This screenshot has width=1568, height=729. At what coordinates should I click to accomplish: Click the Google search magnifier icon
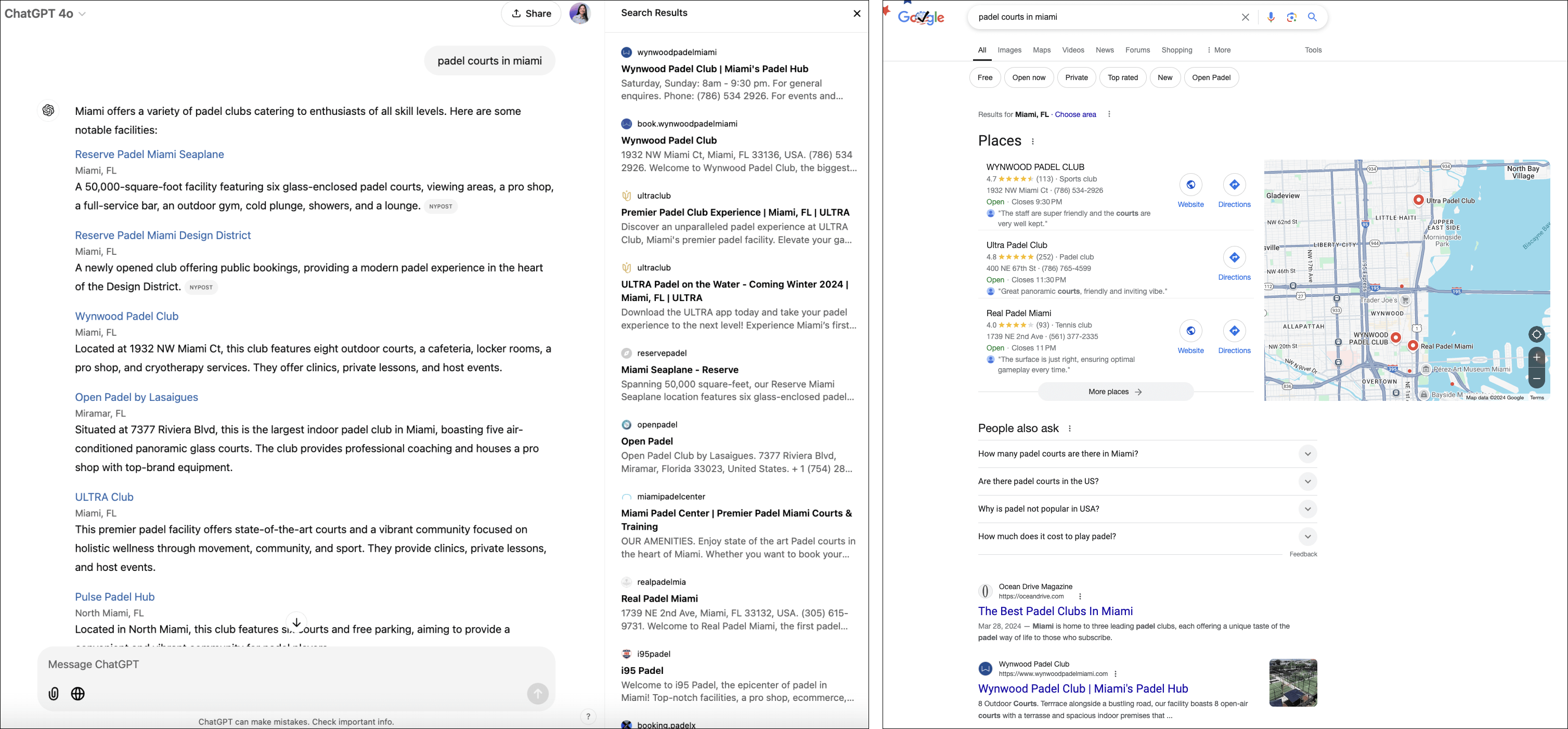click(1312, 17)
